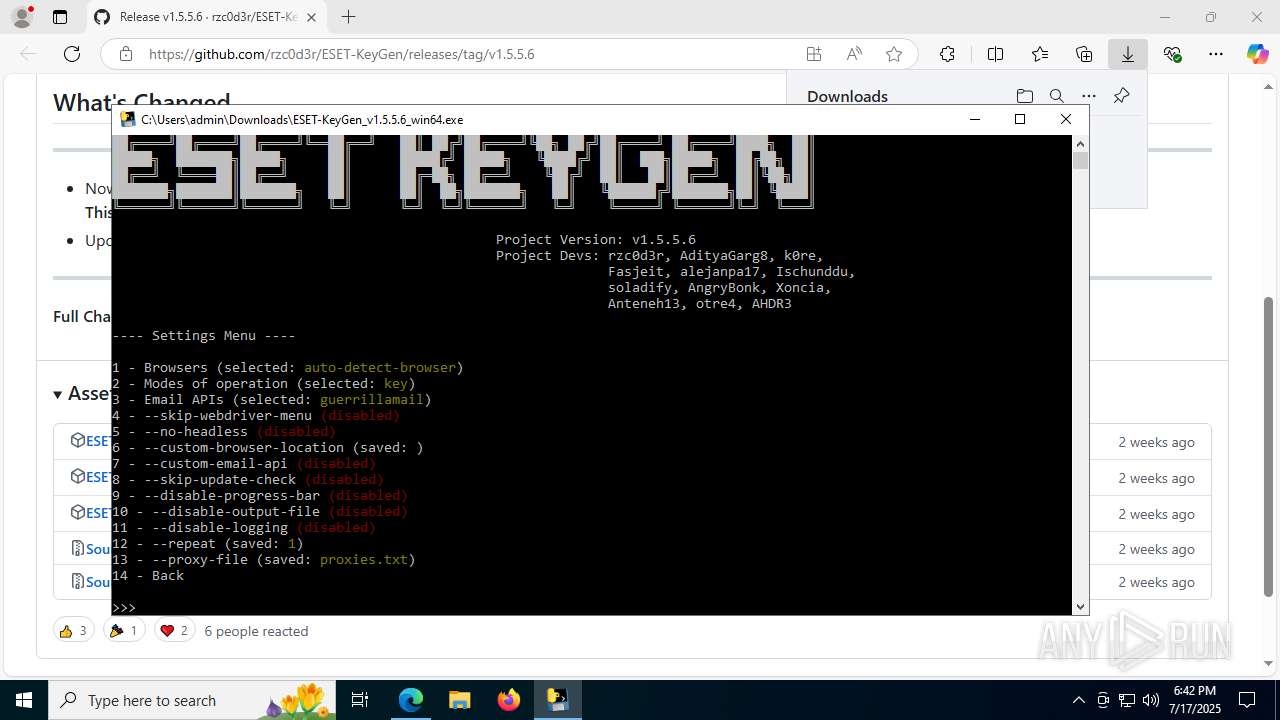Click the '--no-headless' option line
1280x720 pixels.
(224, 432)
